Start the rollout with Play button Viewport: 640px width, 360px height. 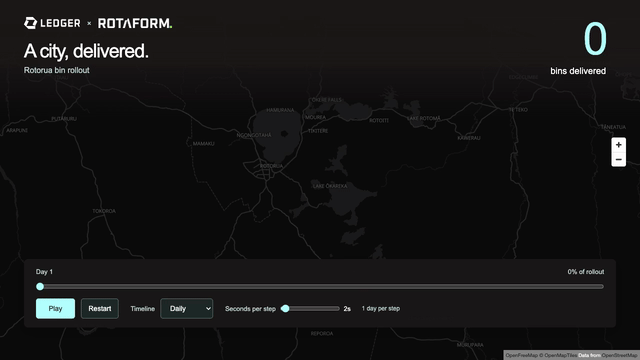click(x=56, y=309)
